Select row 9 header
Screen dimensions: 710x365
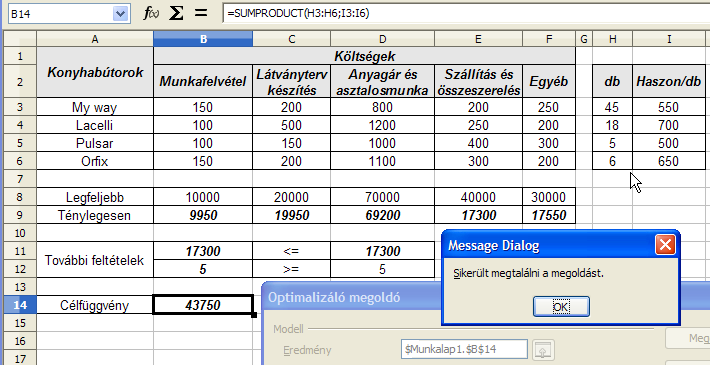coord(20,215)
